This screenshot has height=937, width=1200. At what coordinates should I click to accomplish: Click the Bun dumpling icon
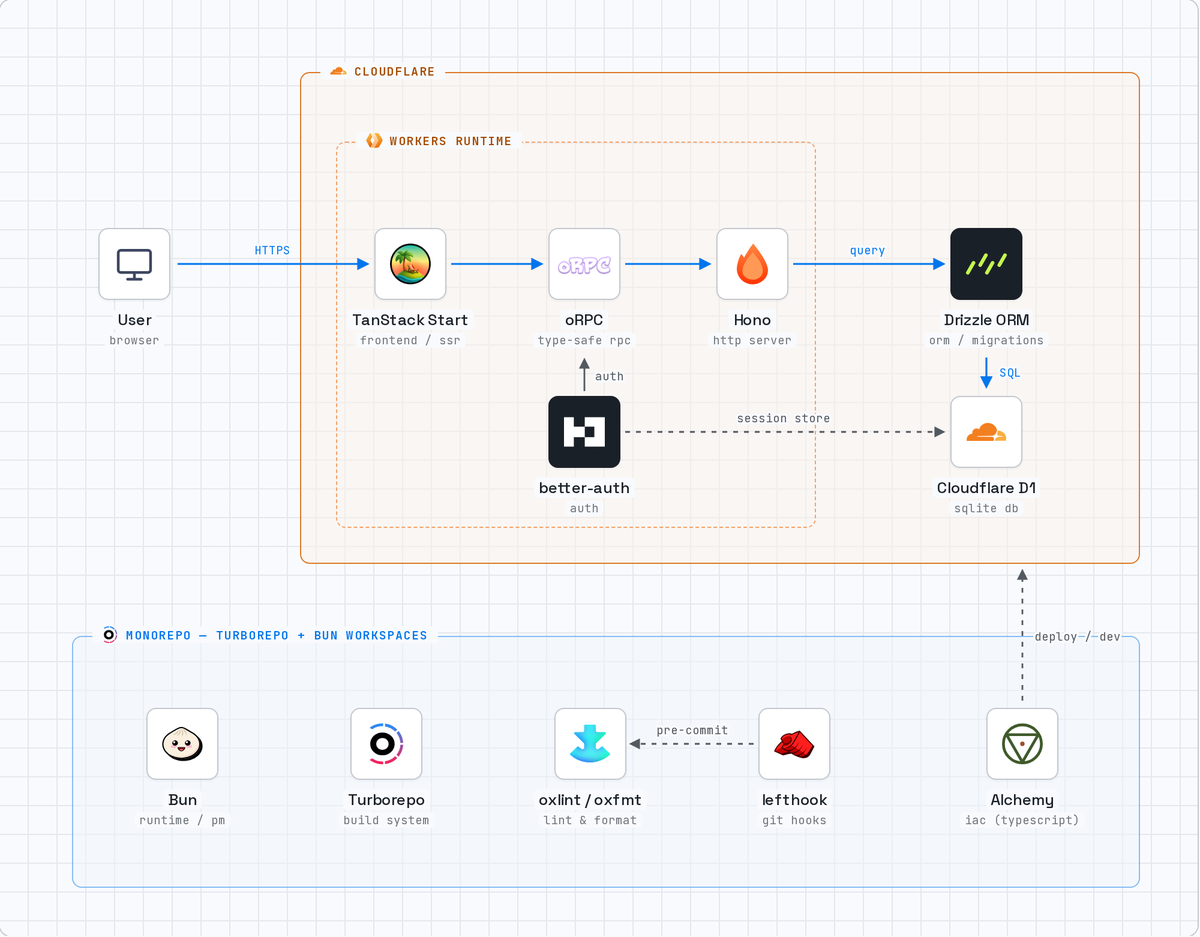pos(182,744)
